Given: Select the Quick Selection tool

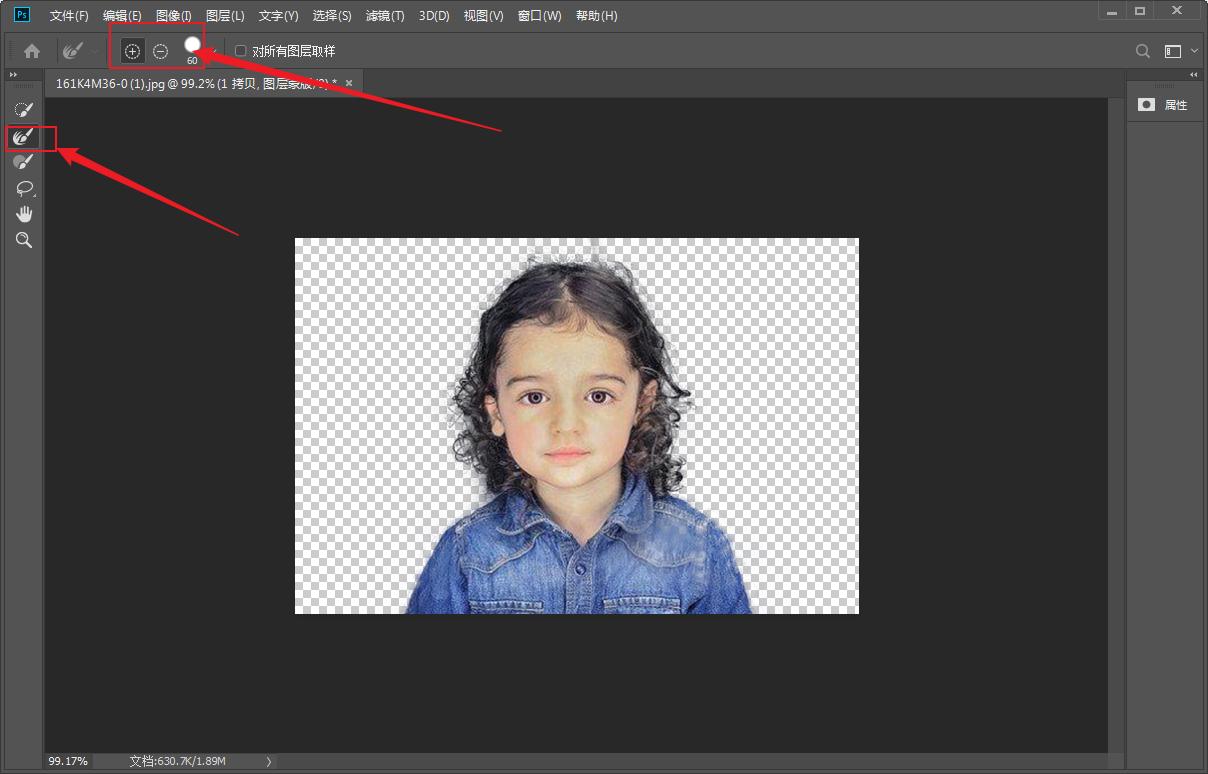Looking at the screenshot, I should [x=24, y=109].
